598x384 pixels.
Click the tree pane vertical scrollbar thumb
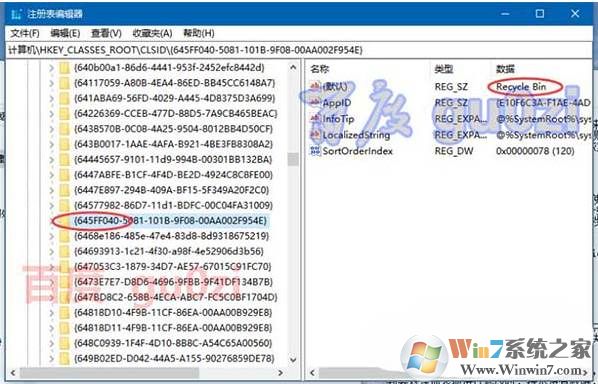(293, 159)
